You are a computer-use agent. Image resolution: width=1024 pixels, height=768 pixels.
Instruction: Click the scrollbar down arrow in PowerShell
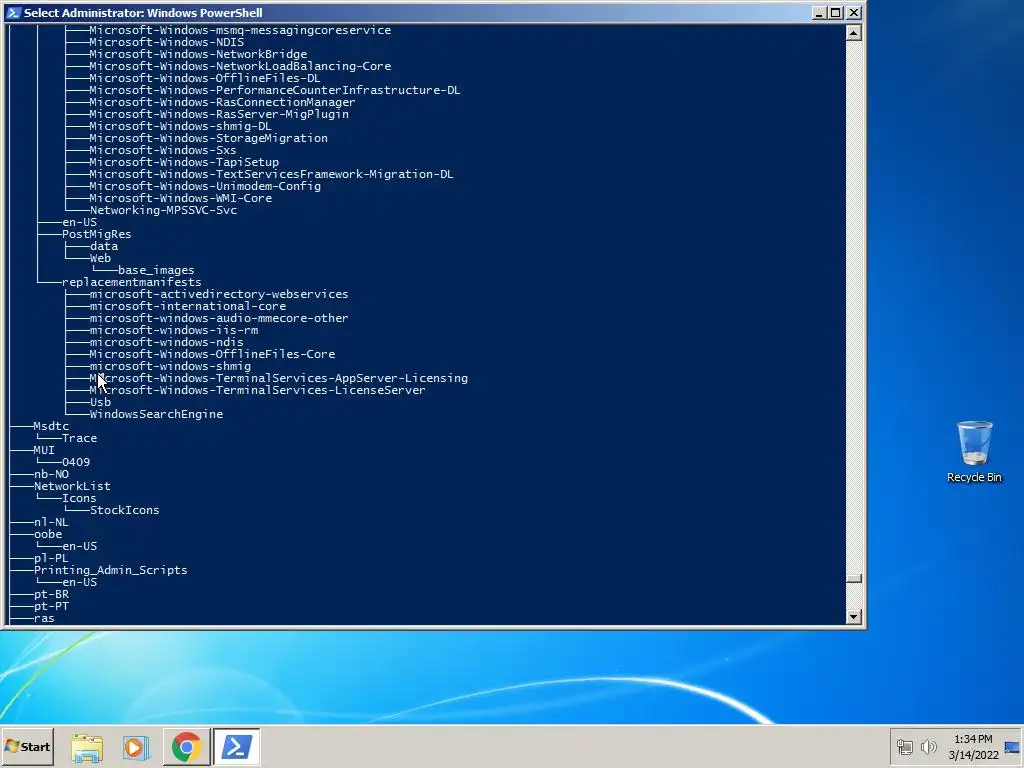(x=854, y=616)
